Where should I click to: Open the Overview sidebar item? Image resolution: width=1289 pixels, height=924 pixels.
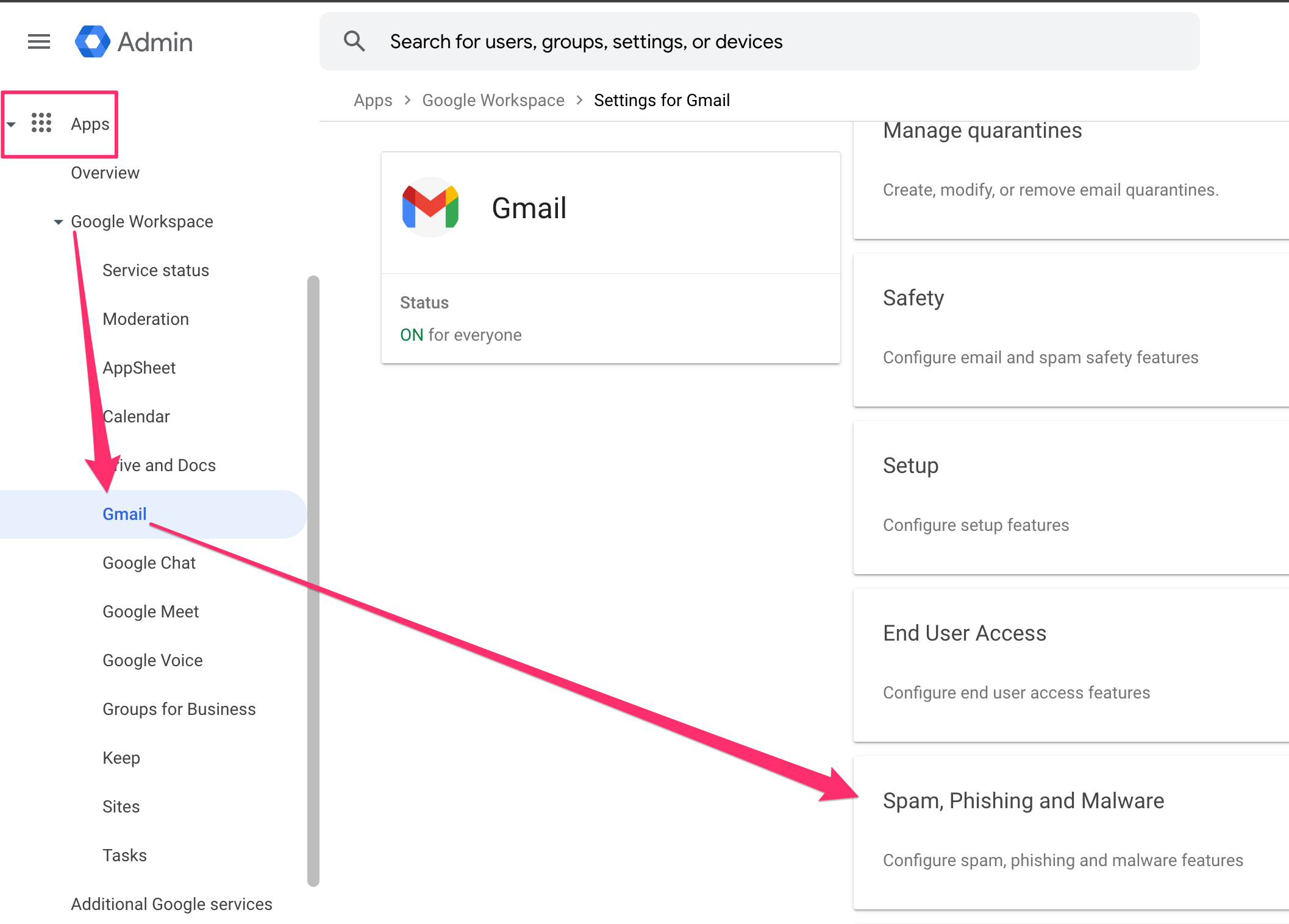(105, 172)
